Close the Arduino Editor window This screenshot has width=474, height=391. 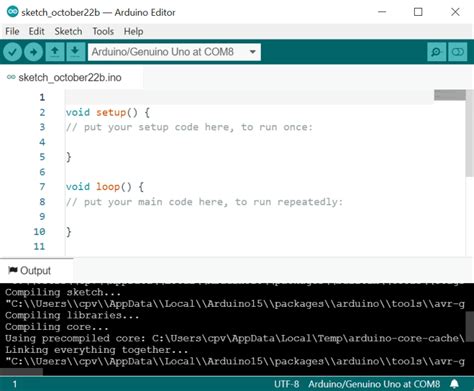pyautogui.click(x=455, y=12)
